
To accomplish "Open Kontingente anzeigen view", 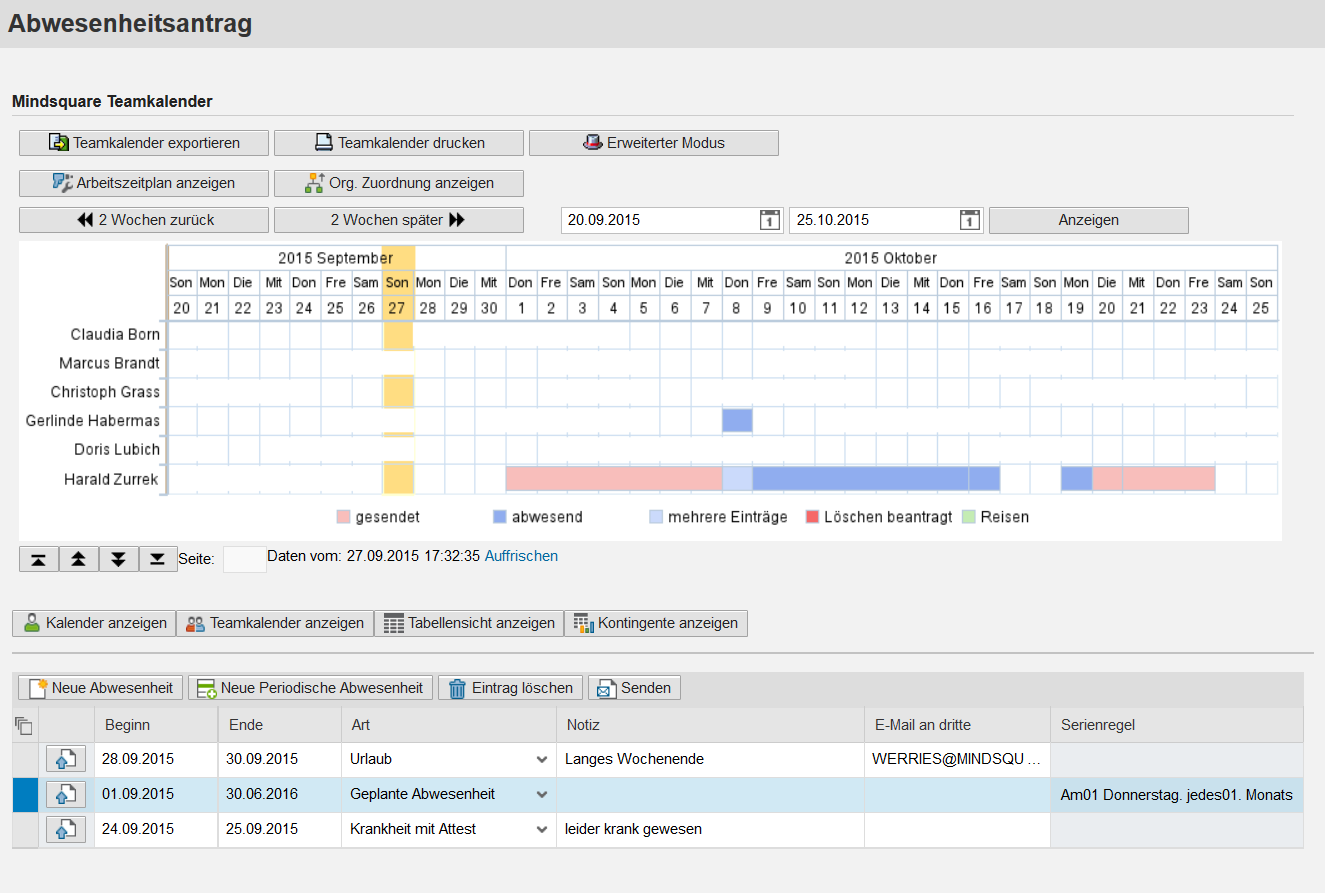I will pyautogui.click(x=656, y=623).
